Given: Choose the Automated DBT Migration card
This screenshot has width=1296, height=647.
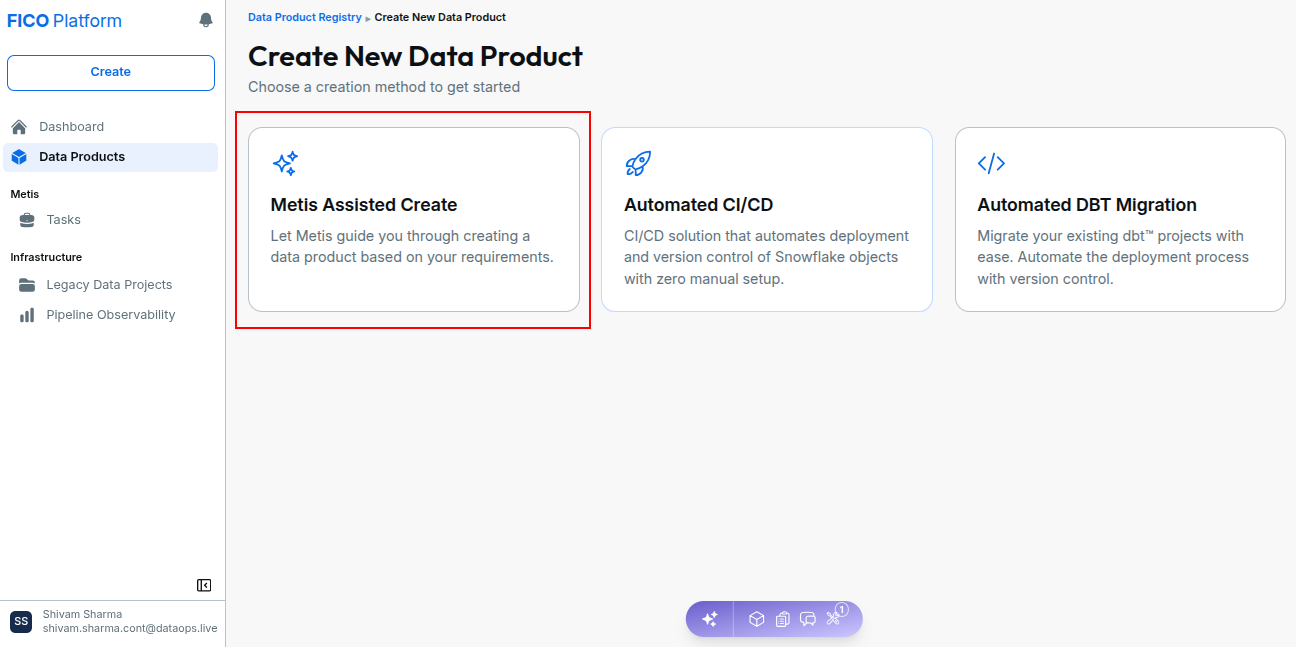Looking at the screenshot, I should 1120,219.
